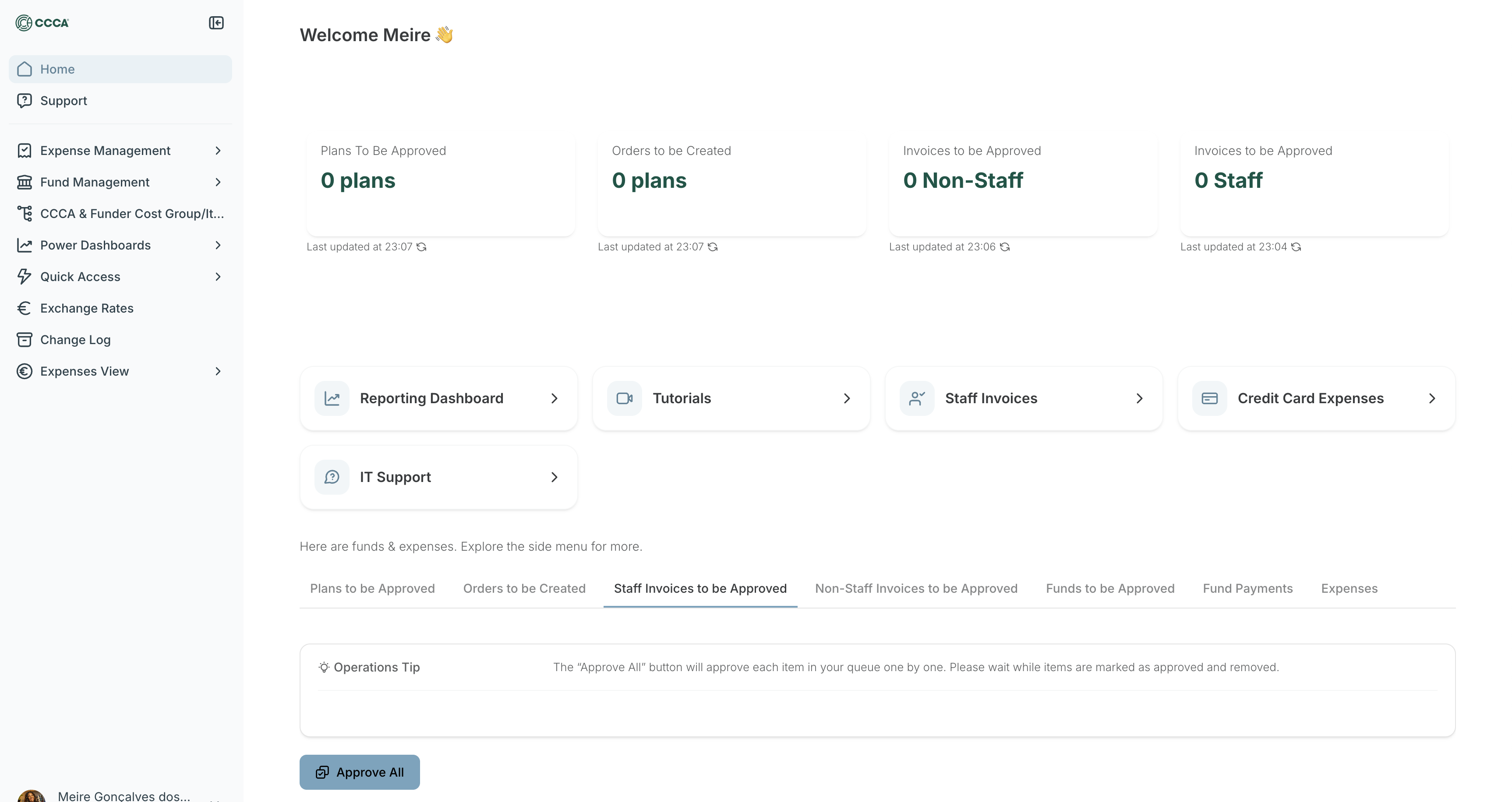Expand the Quick Access submenu

click(218, 277)
